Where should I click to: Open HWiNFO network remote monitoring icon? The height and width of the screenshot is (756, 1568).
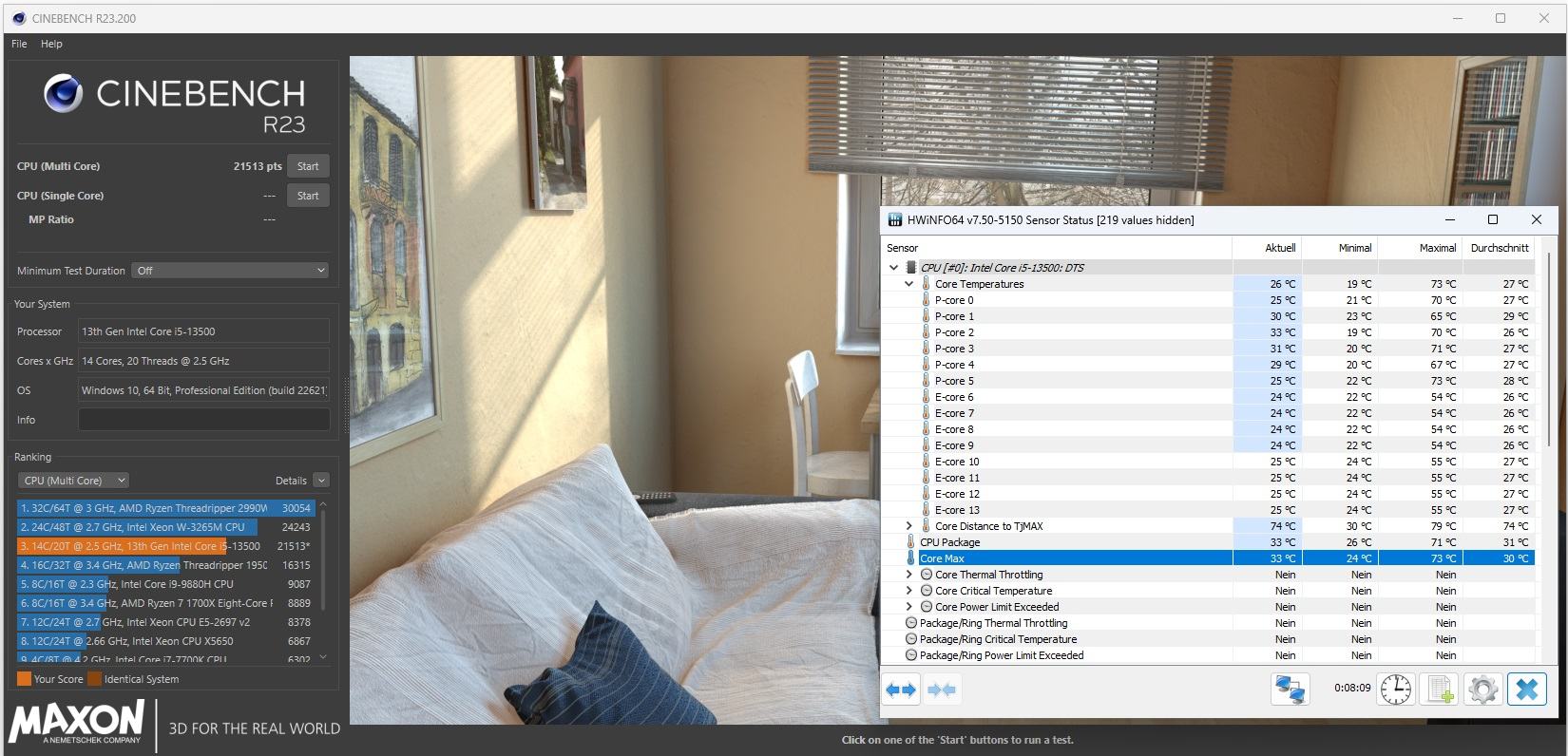pos(1290,689)
